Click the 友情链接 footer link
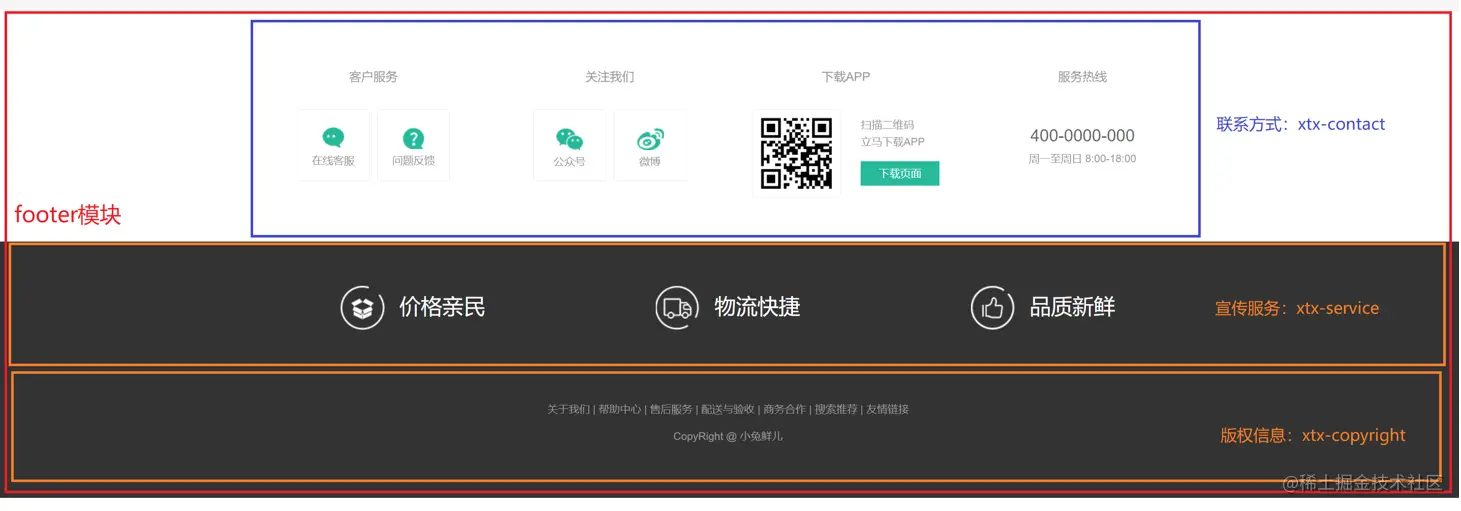The height and width of the screenshot is (511, 1461). [x=888, y=409]
